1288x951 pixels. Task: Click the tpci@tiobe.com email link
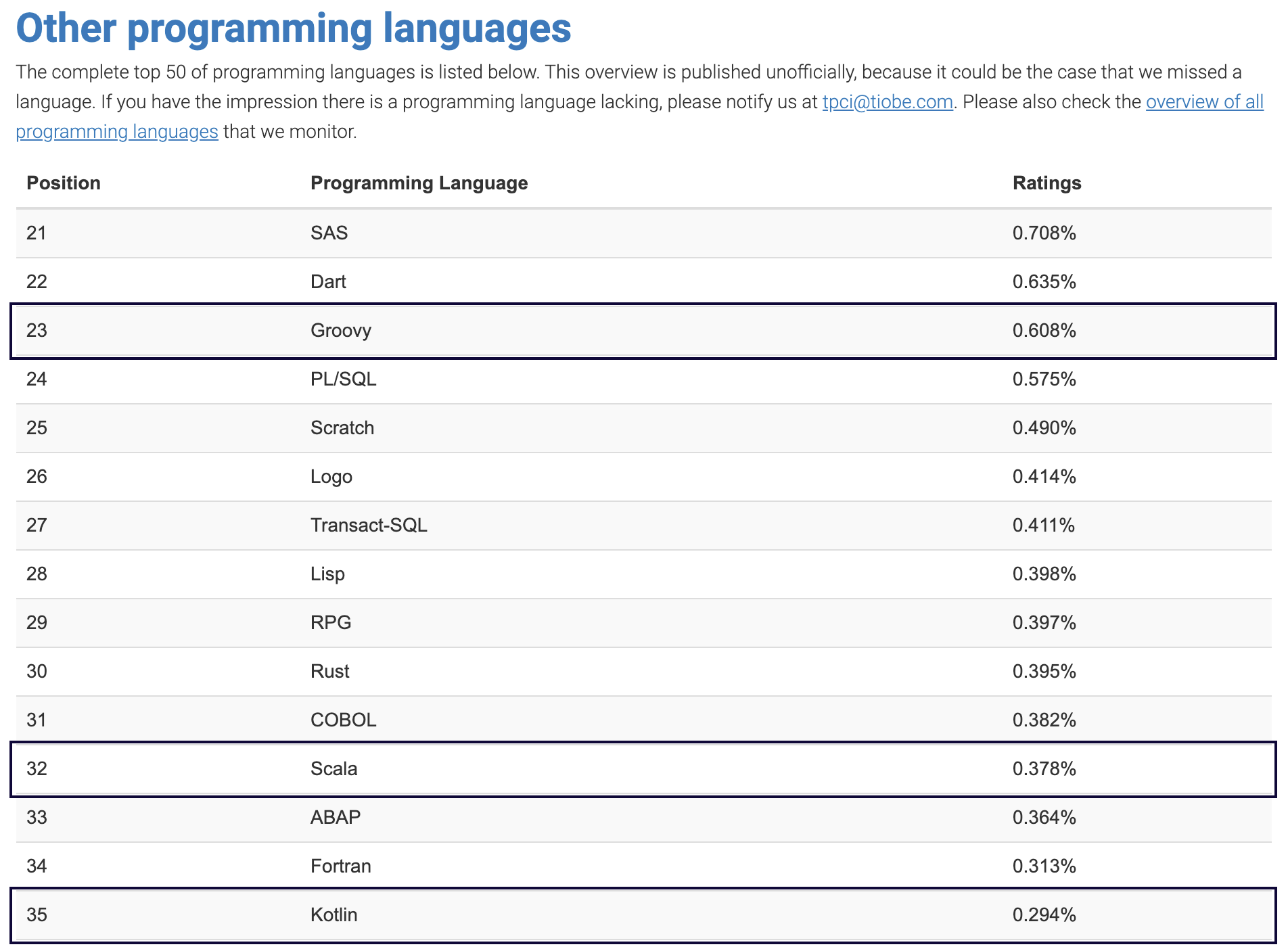point(887,102)
